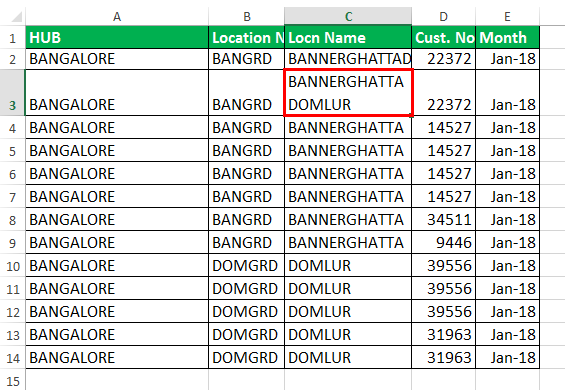
Task: Select row 1 header
Action: pyautogui.click(x=13, y=37)
